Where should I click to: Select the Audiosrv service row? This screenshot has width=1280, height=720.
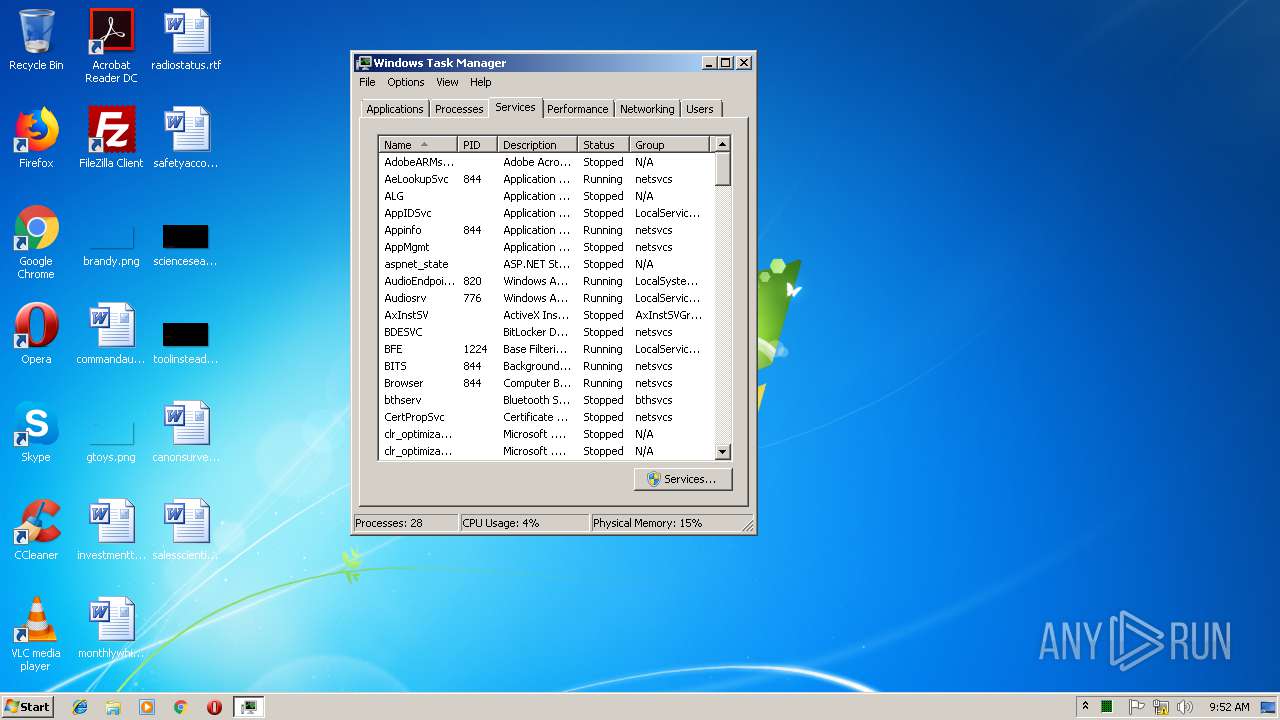[x=547, y=298]
